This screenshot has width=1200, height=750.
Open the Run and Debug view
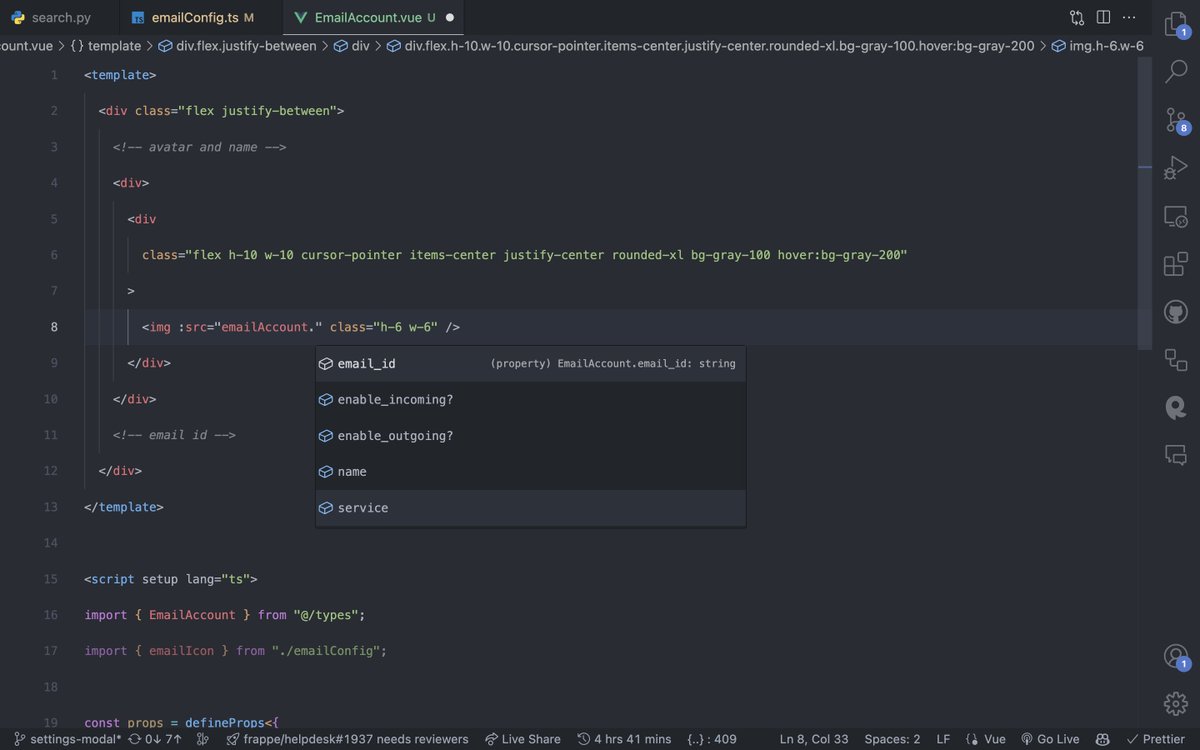click(x=1175, y=168)
